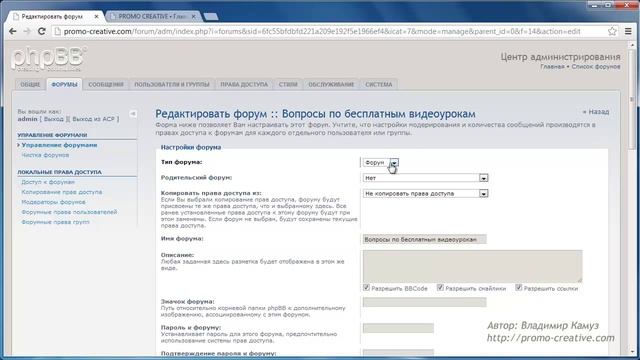Click the Имя форума input field
The image size is (640, 360).
tap(424, 239)
